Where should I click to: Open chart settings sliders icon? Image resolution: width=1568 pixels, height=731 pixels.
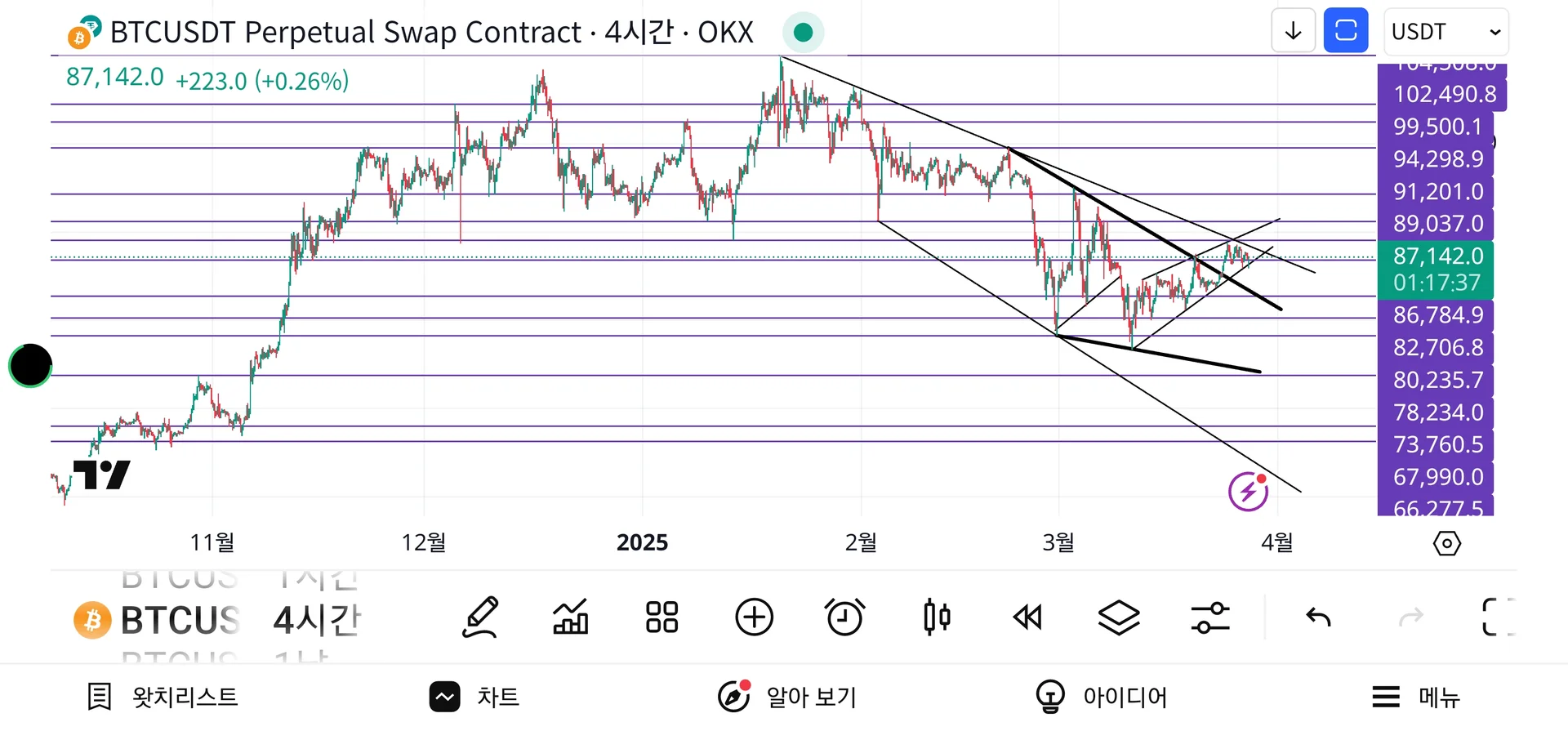pyautogui.click(x=1210, y=617)
